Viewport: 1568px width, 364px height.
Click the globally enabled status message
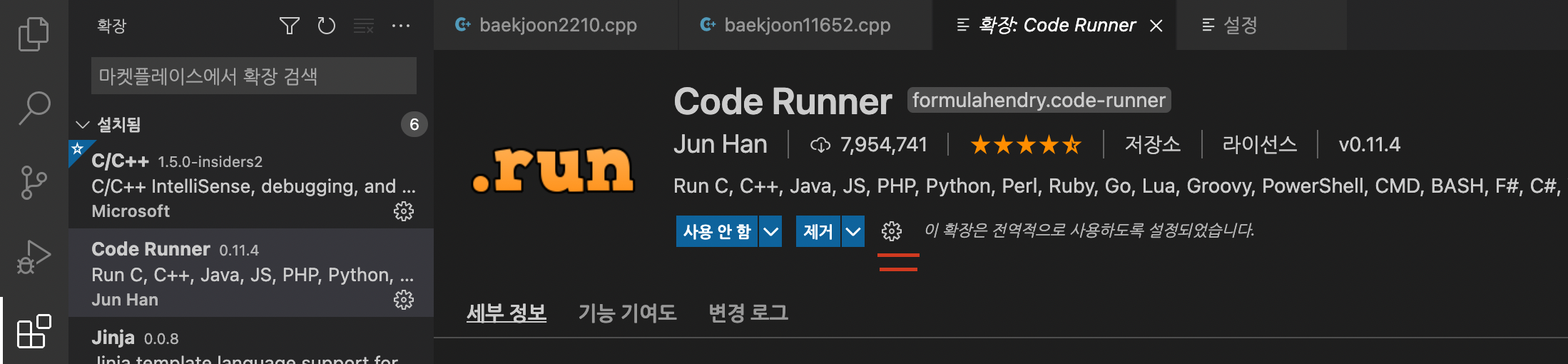click(1089, 230)
